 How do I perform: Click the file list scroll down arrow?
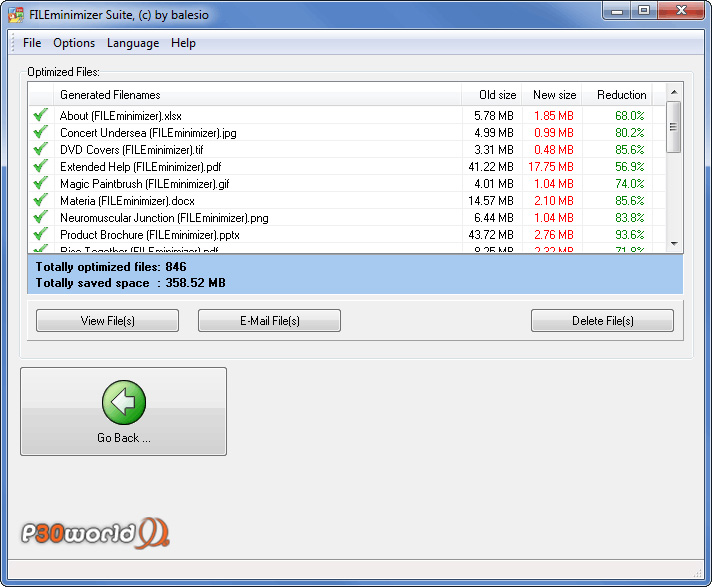(x=674, y=244)
